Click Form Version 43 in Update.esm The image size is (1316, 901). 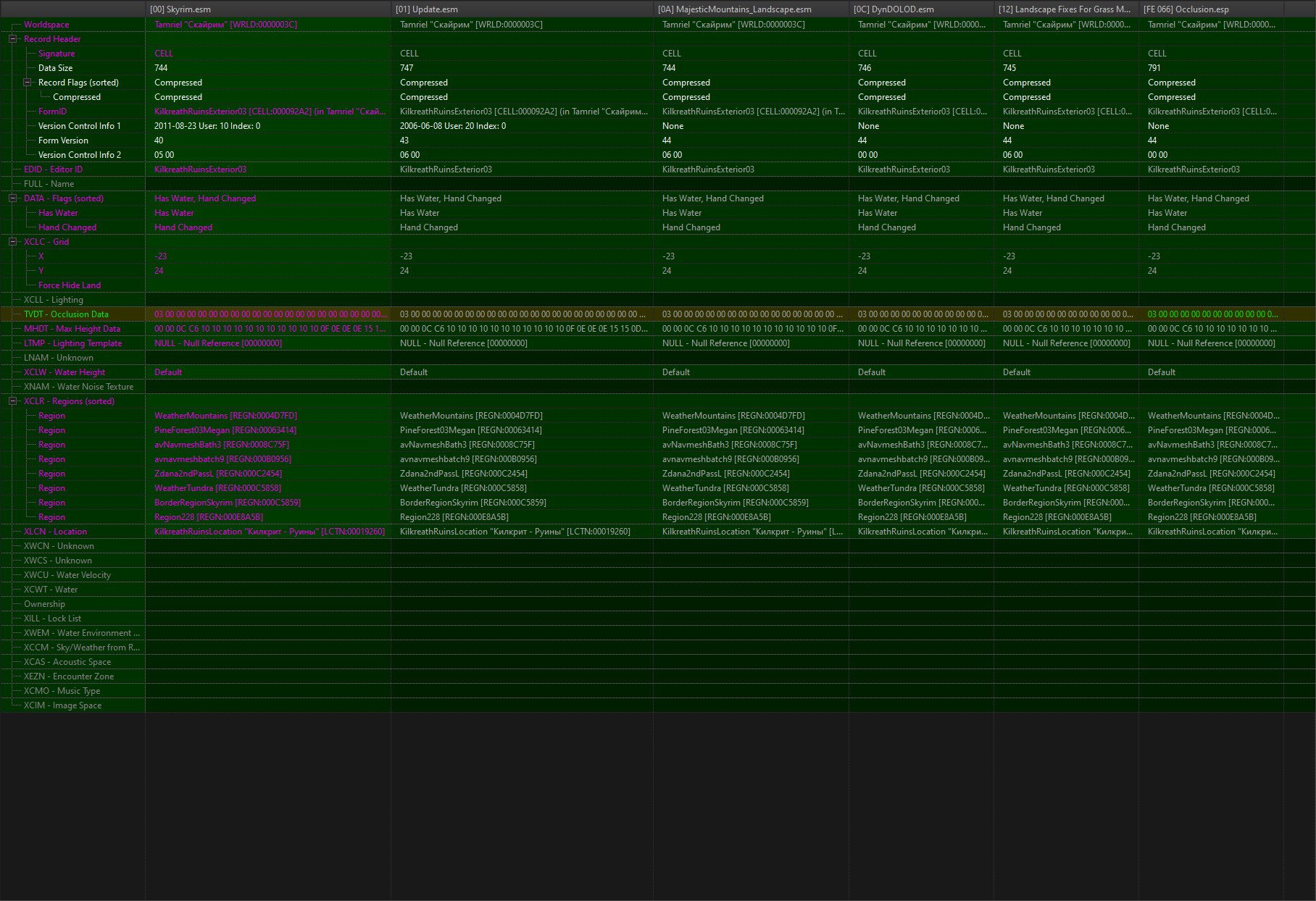coord(404,141)
